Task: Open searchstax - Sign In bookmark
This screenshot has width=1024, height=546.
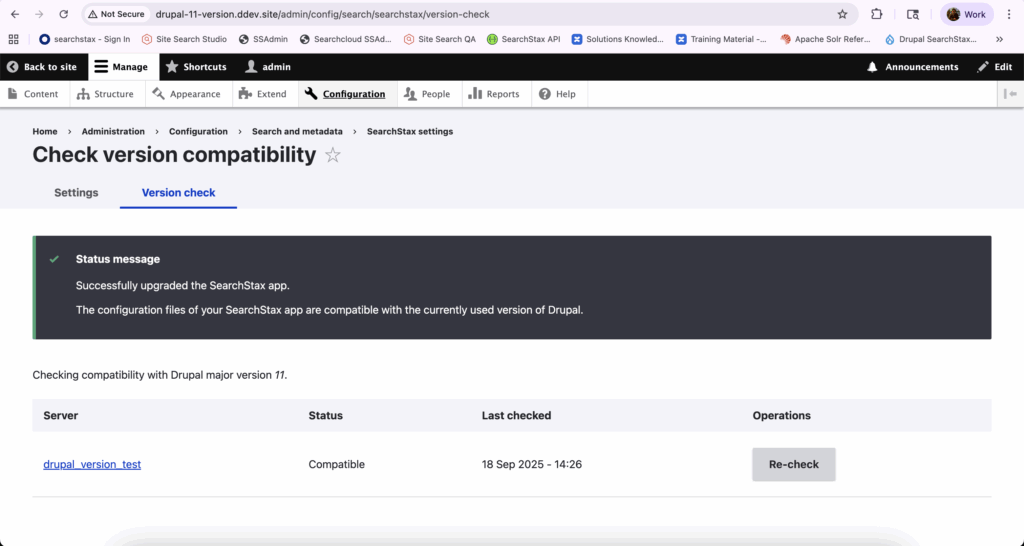Action: (x=84, y=39)
